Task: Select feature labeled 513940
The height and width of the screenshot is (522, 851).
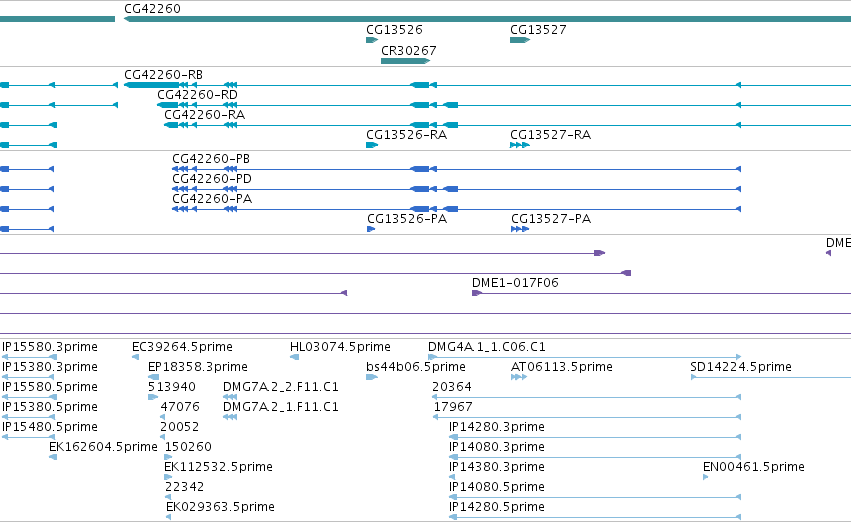Action: pyautogui.click(x=172, y=387)
